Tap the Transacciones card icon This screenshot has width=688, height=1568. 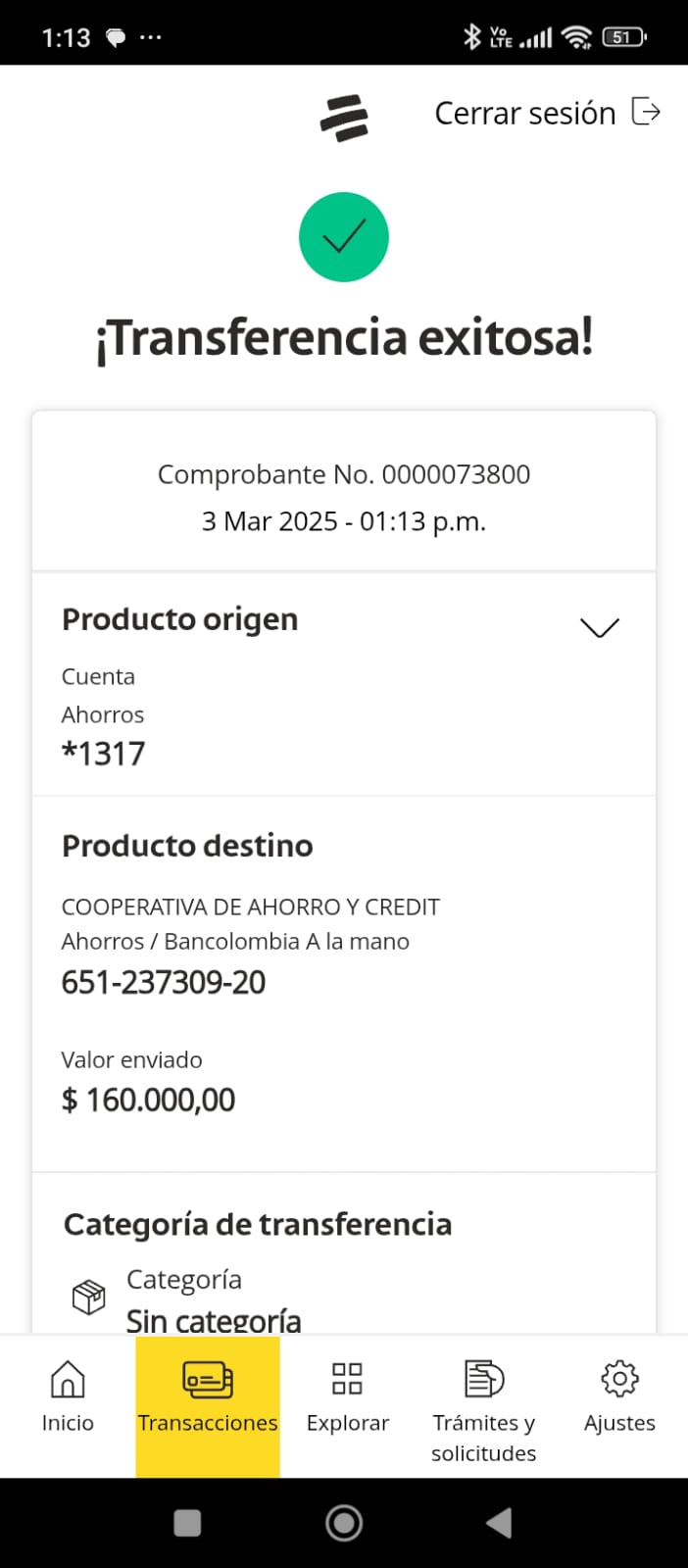pos(208,1379)
